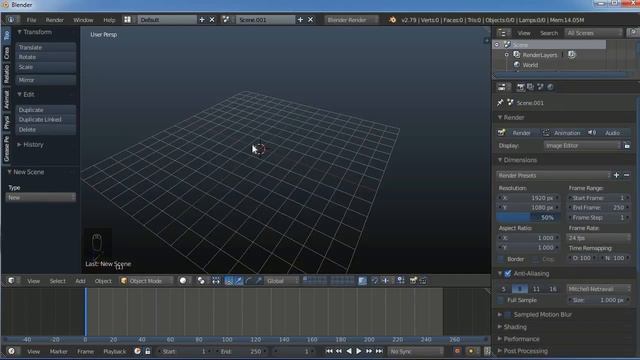Click the scene browse icon beside Scene.001
This screenshot has height=360, width=640.
coord(226,20)
